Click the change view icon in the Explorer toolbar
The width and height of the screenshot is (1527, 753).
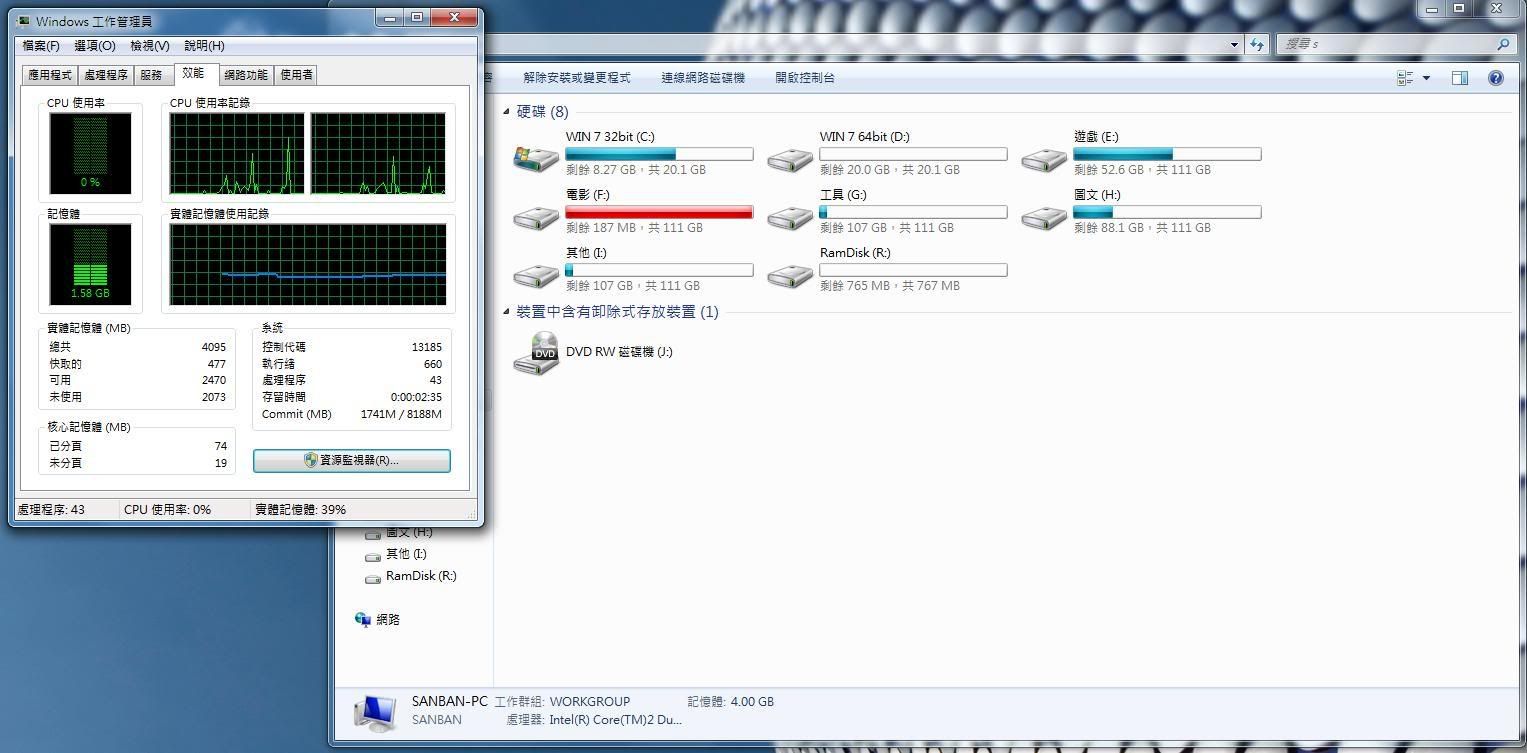click(1405, 78)
